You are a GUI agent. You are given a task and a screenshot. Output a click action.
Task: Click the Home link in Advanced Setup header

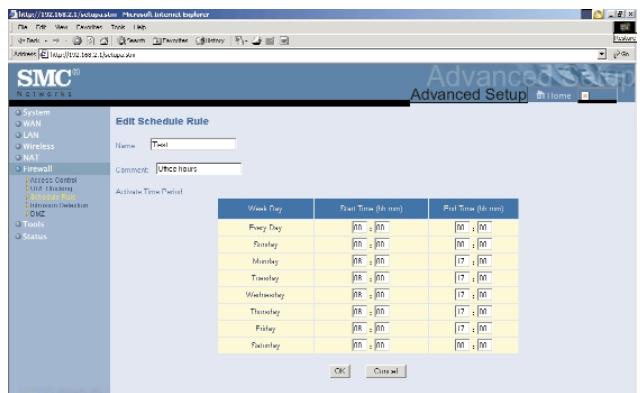coord(553,95)
